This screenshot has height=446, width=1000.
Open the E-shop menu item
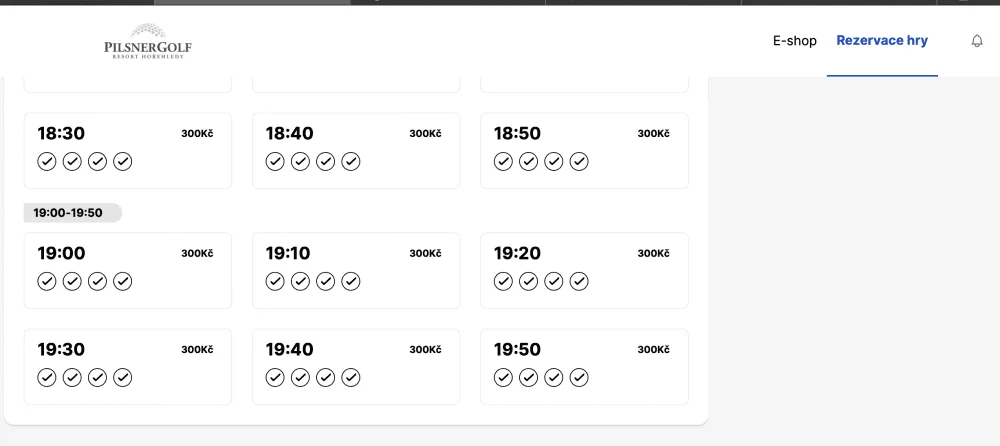795,41
